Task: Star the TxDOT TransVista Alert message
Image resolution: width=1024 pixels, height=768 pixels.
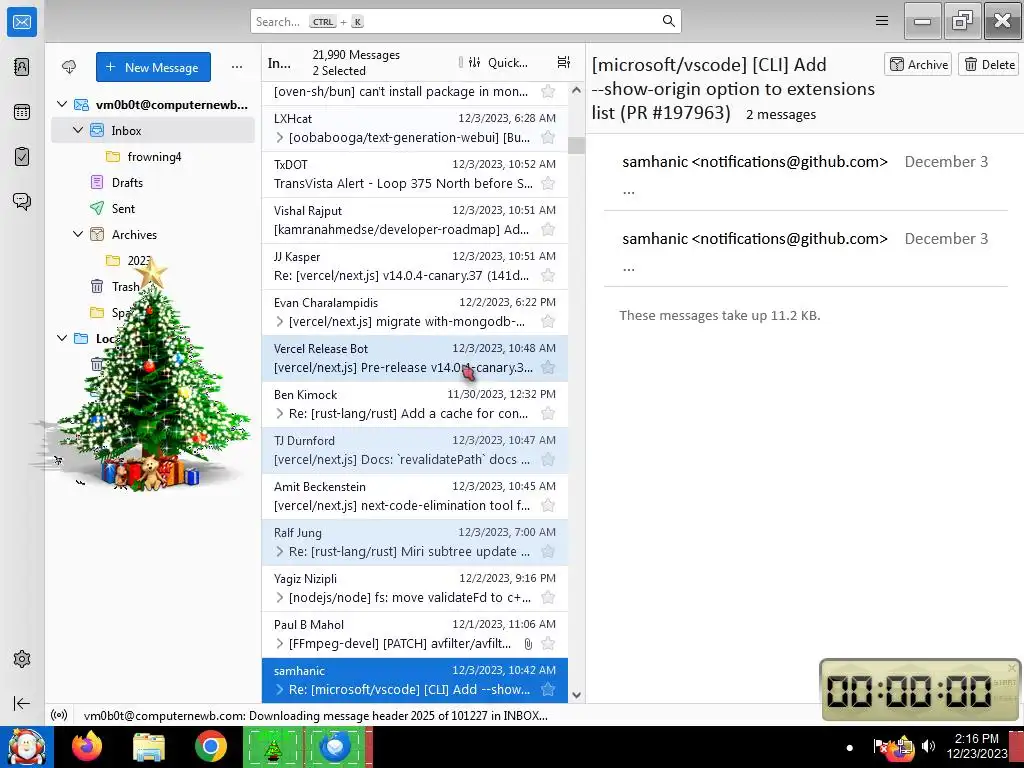Action: 548,184
